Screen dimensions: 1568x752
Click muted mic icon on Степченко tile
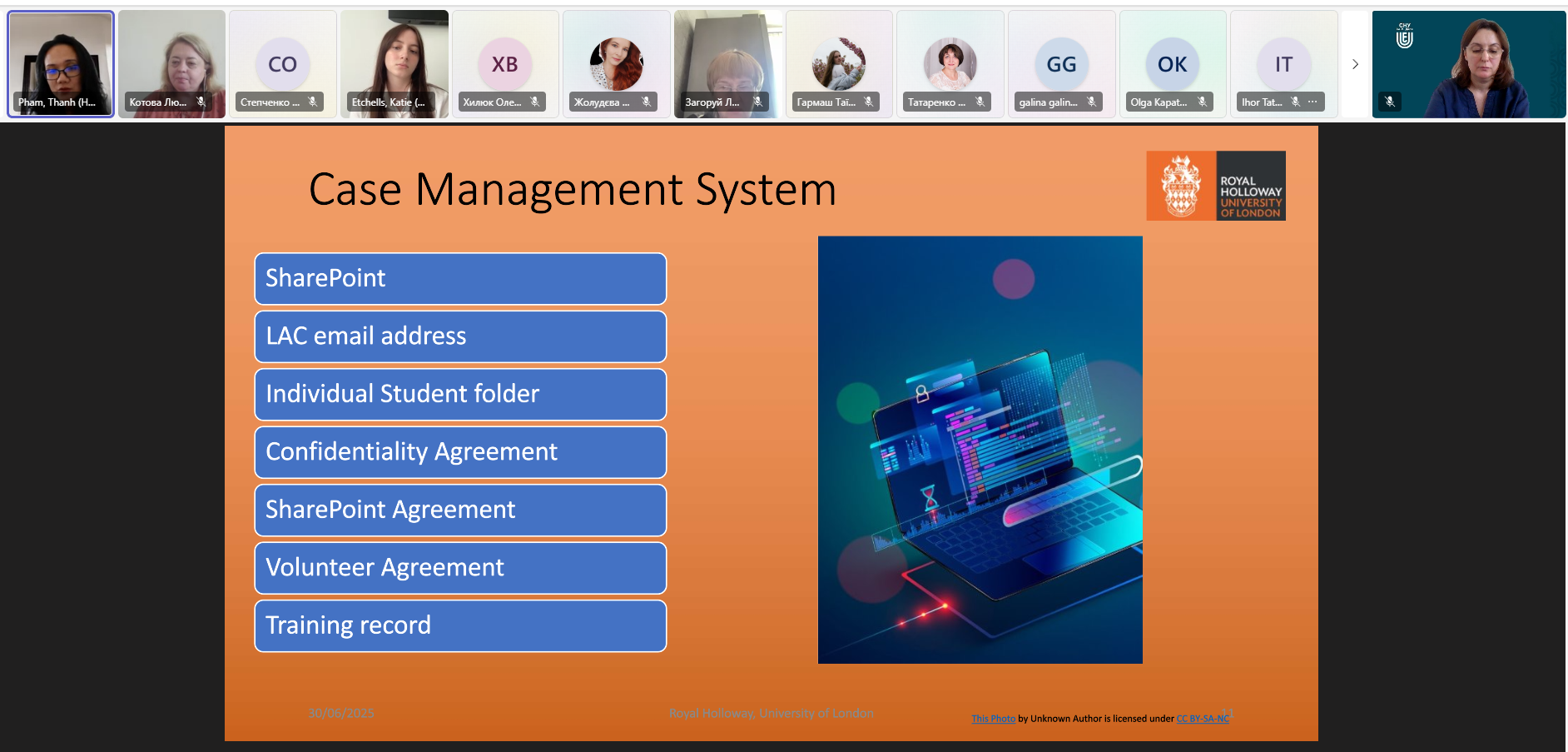point(313,102)
